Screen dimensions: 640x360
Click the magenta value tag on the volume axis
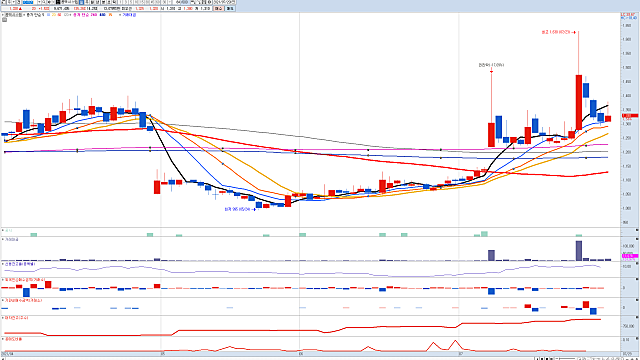pos(630,256)
